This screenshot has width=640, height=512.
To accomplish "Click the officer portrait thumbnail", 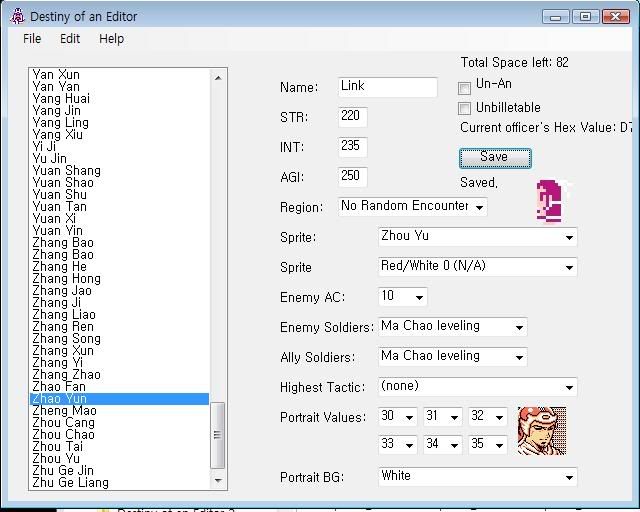I will coord(541,431).
